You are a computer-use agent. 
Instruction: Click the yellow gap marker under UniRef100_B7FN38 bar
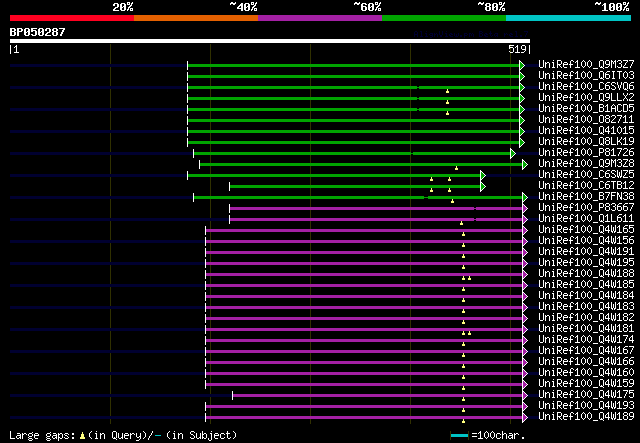pos(452,201)
